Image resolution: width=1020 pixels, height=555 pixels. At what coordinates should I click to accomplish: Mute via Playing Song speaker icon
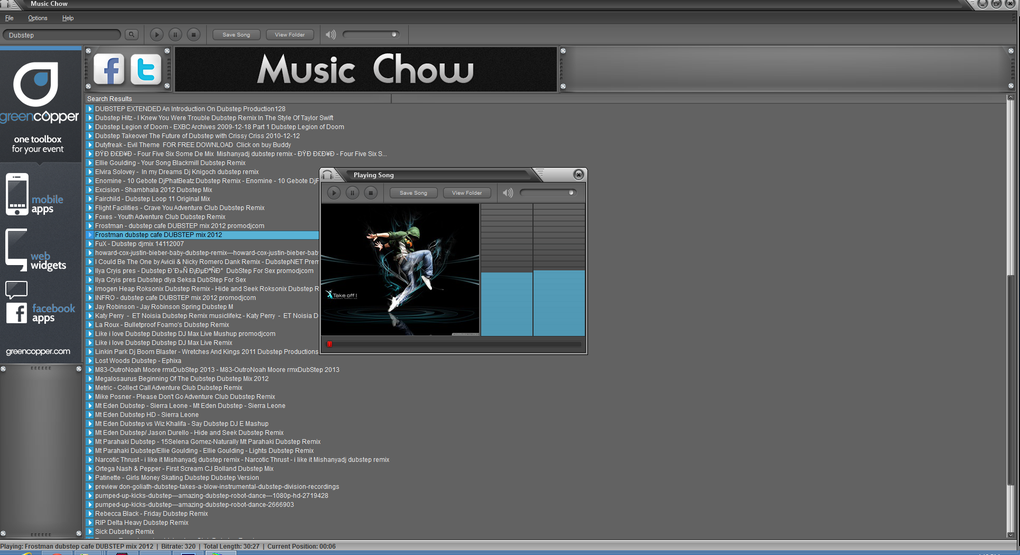[x=507, y=193]
